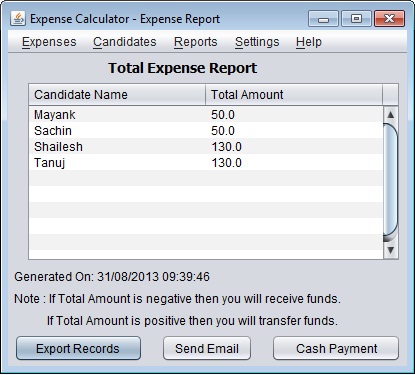The image size is (415, 375).
Task: Maximize the Expense Calculator window
Action: pyautogui.click(x=356, y=19)
